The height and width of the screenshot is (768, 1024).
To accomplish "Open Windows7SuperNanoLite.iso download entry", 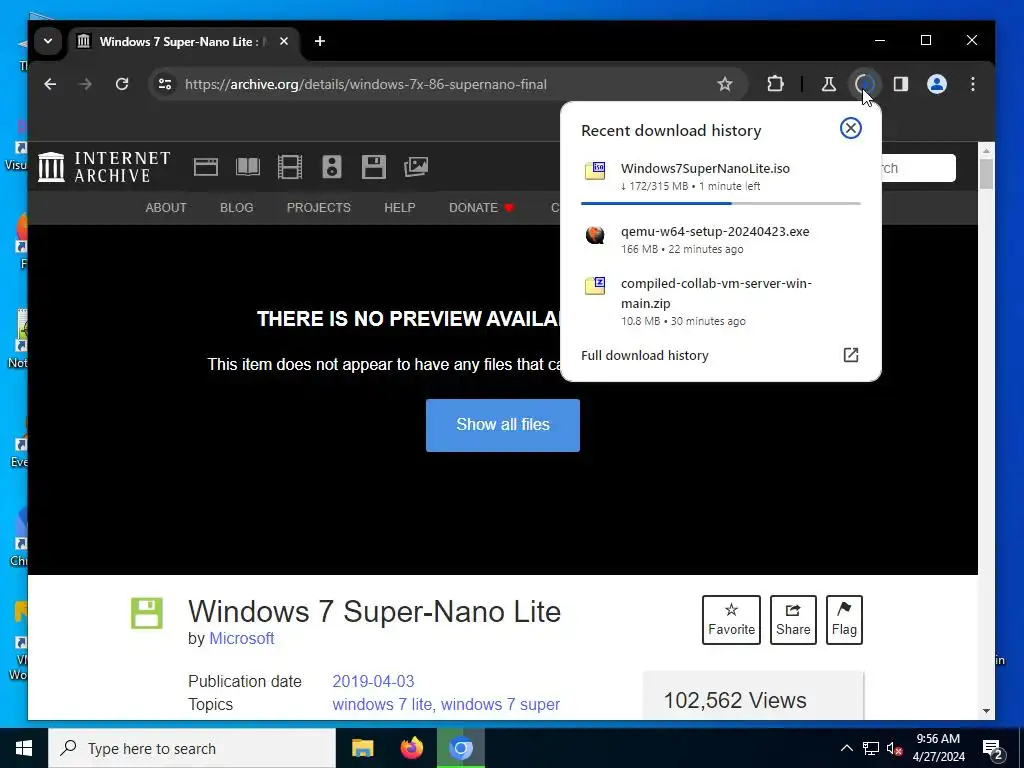I will tap(720, 176).
